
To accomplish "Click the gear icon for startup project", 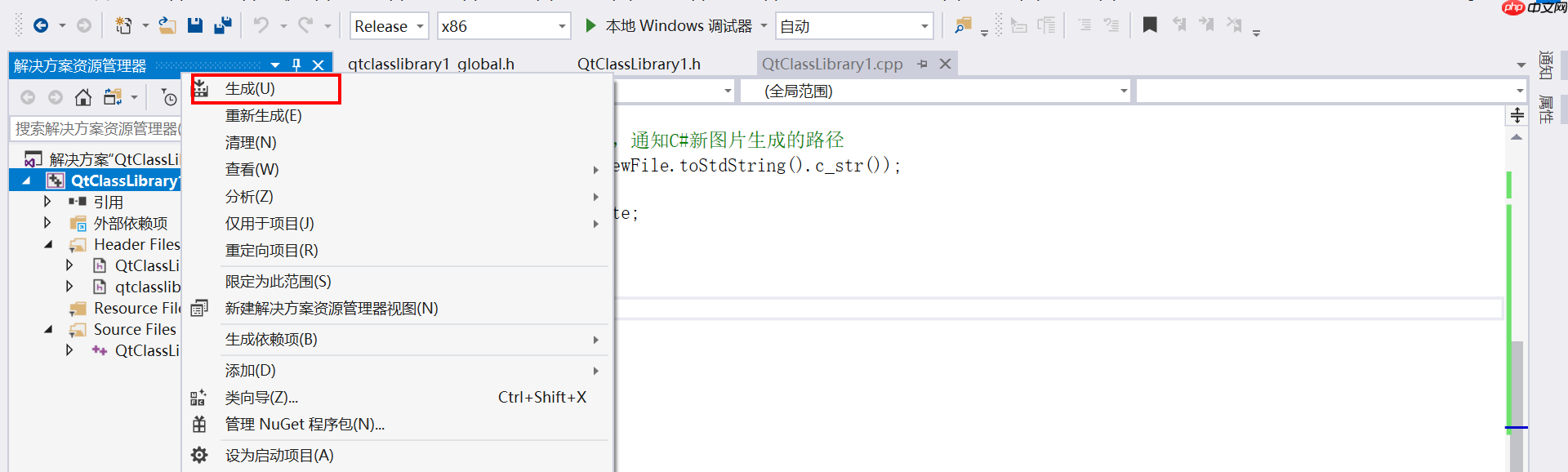I will pos(199,456).
